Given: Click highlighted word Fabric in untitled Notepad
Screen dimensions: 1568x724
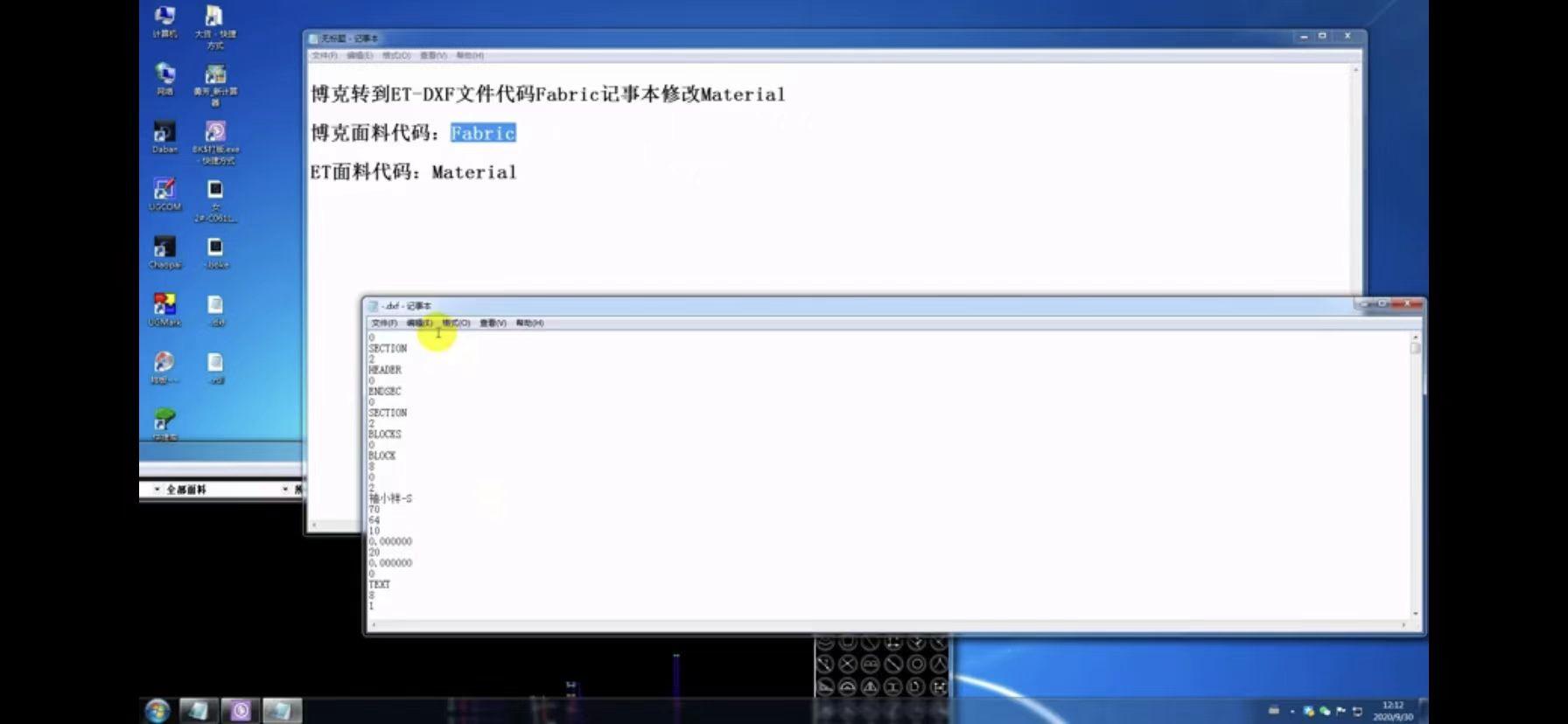Looking at the screenshot, I should click(483, 133).
